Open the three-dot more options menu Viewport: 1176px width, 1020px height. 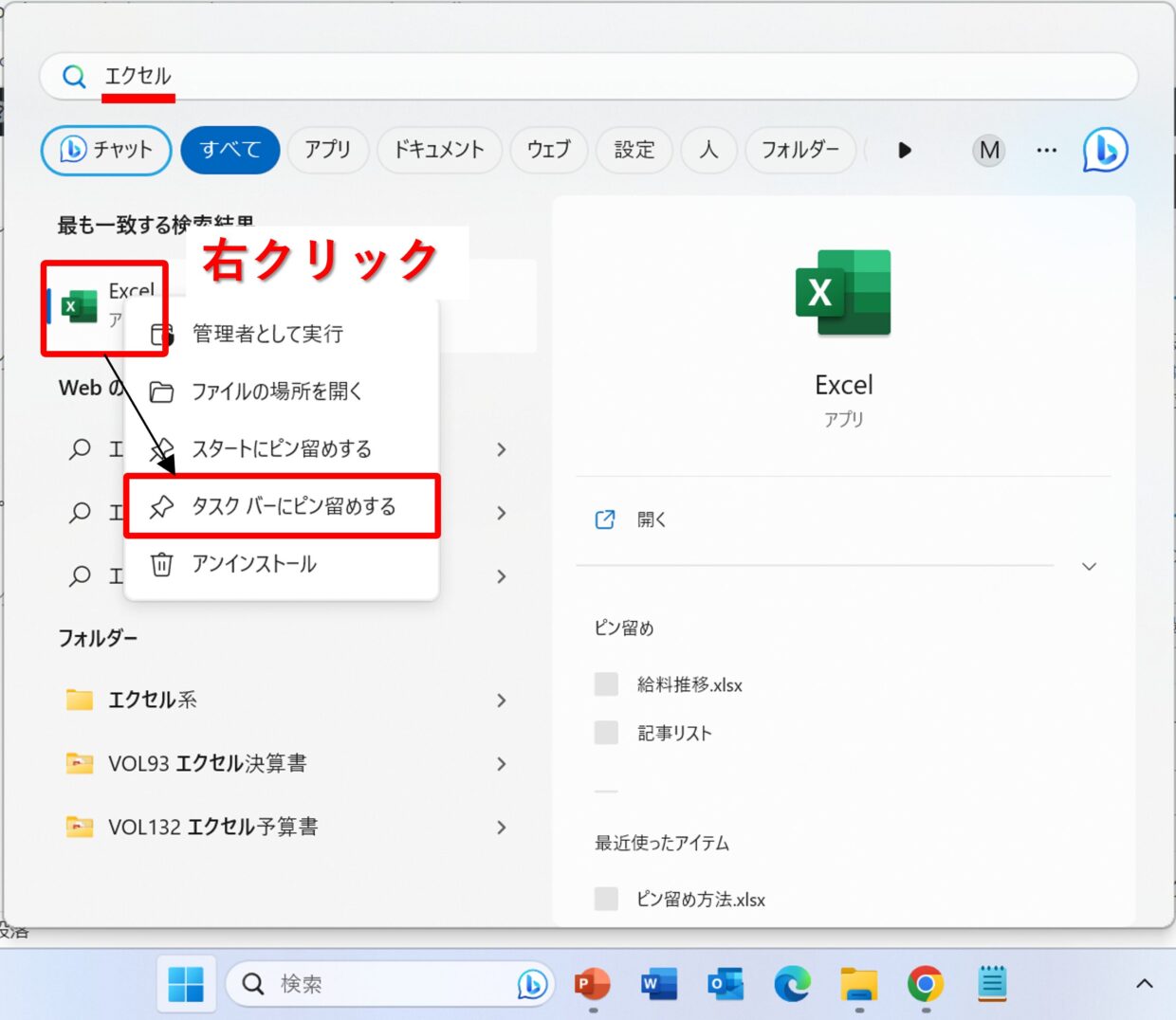click(1046, 150)
